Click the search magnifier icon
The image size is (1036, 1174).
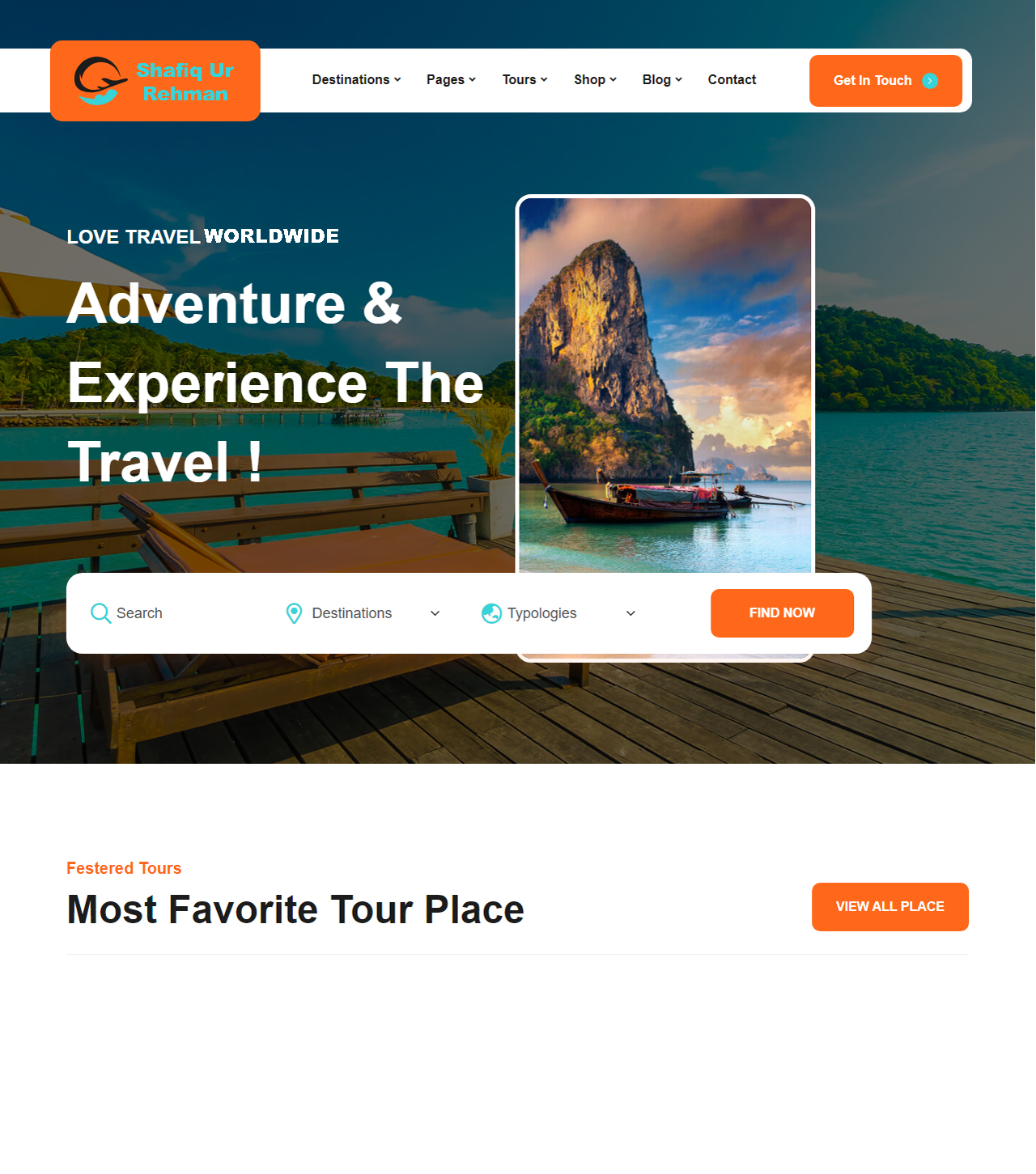click(x=100, y=613)
